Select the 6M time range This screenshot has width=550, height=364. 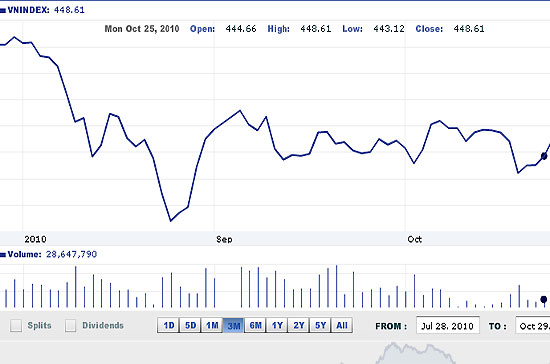255,325
